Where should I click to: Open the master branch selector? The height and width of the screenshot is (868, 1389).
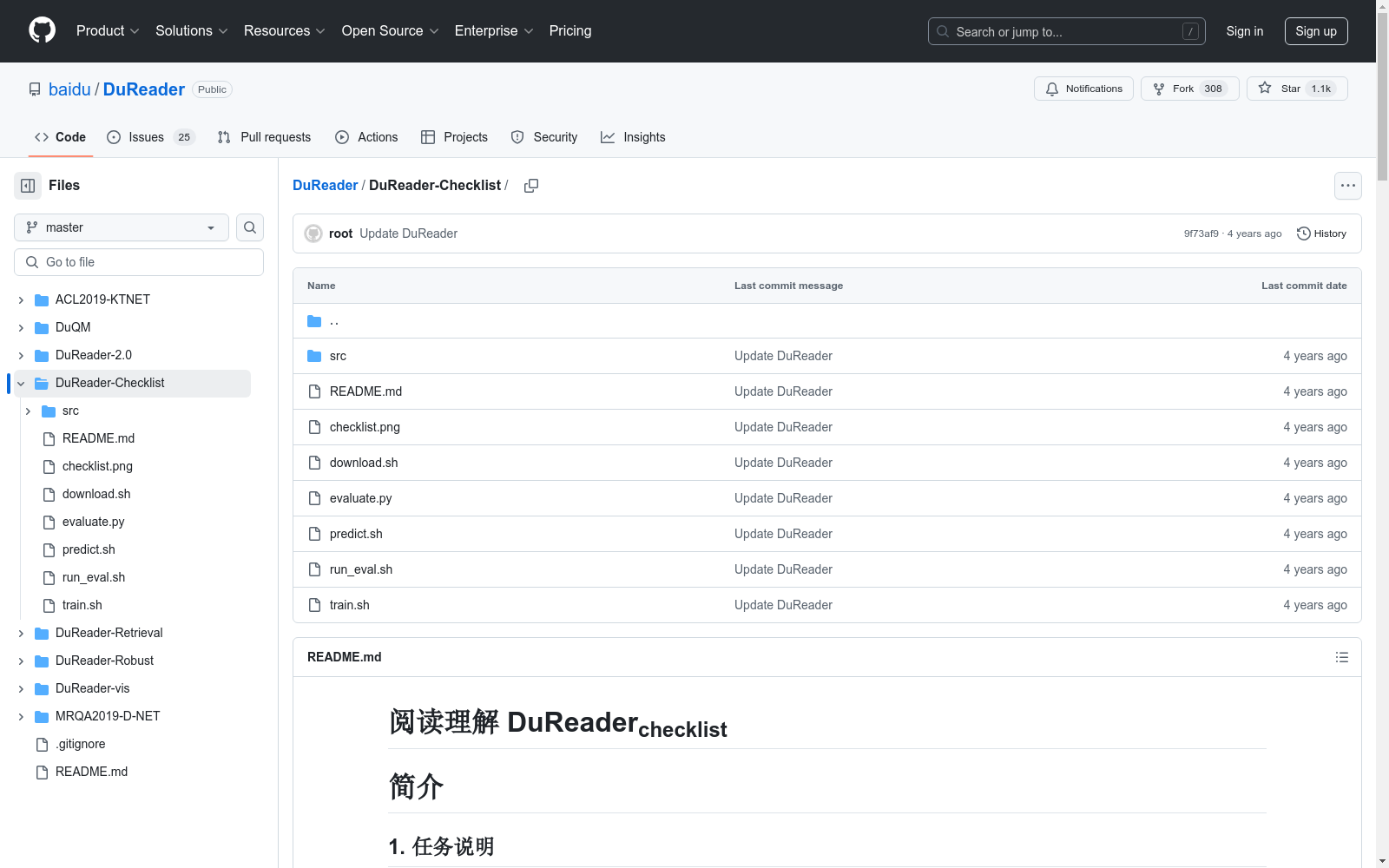122,227
